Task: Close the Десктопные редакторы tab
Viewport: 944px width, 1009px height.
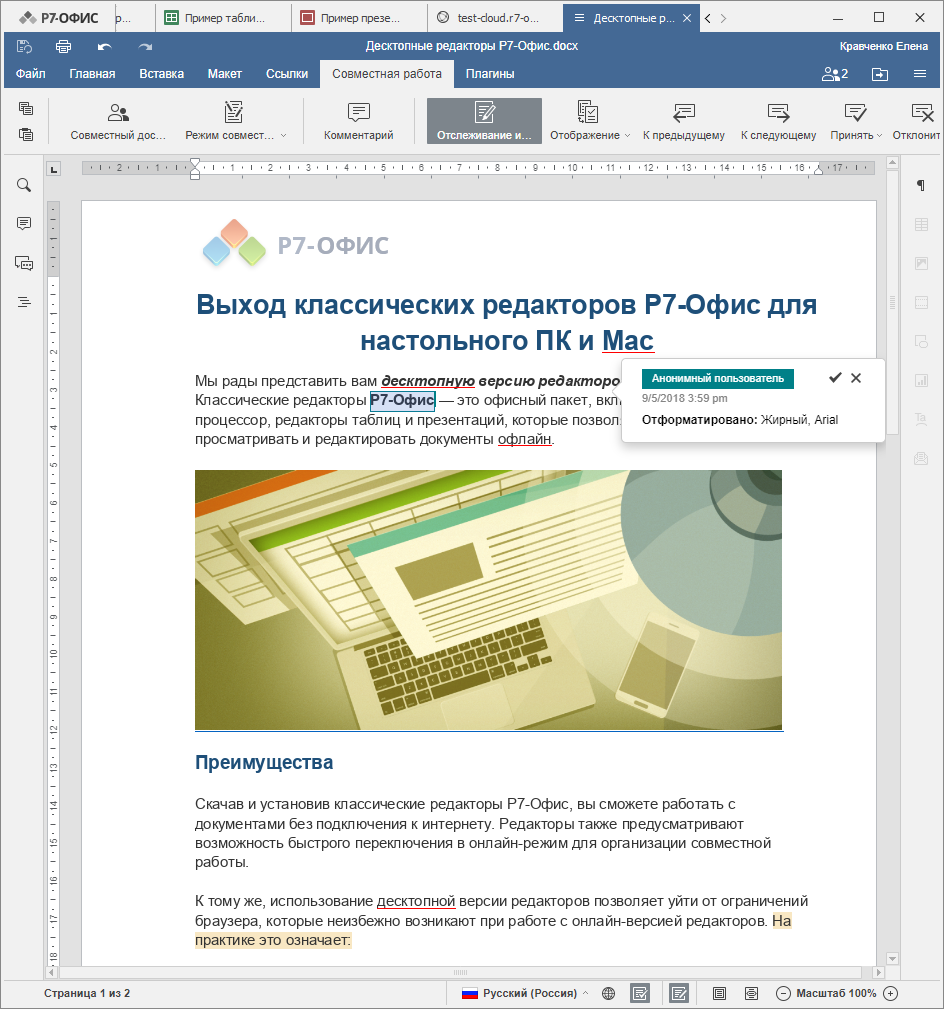Action: 687,18
